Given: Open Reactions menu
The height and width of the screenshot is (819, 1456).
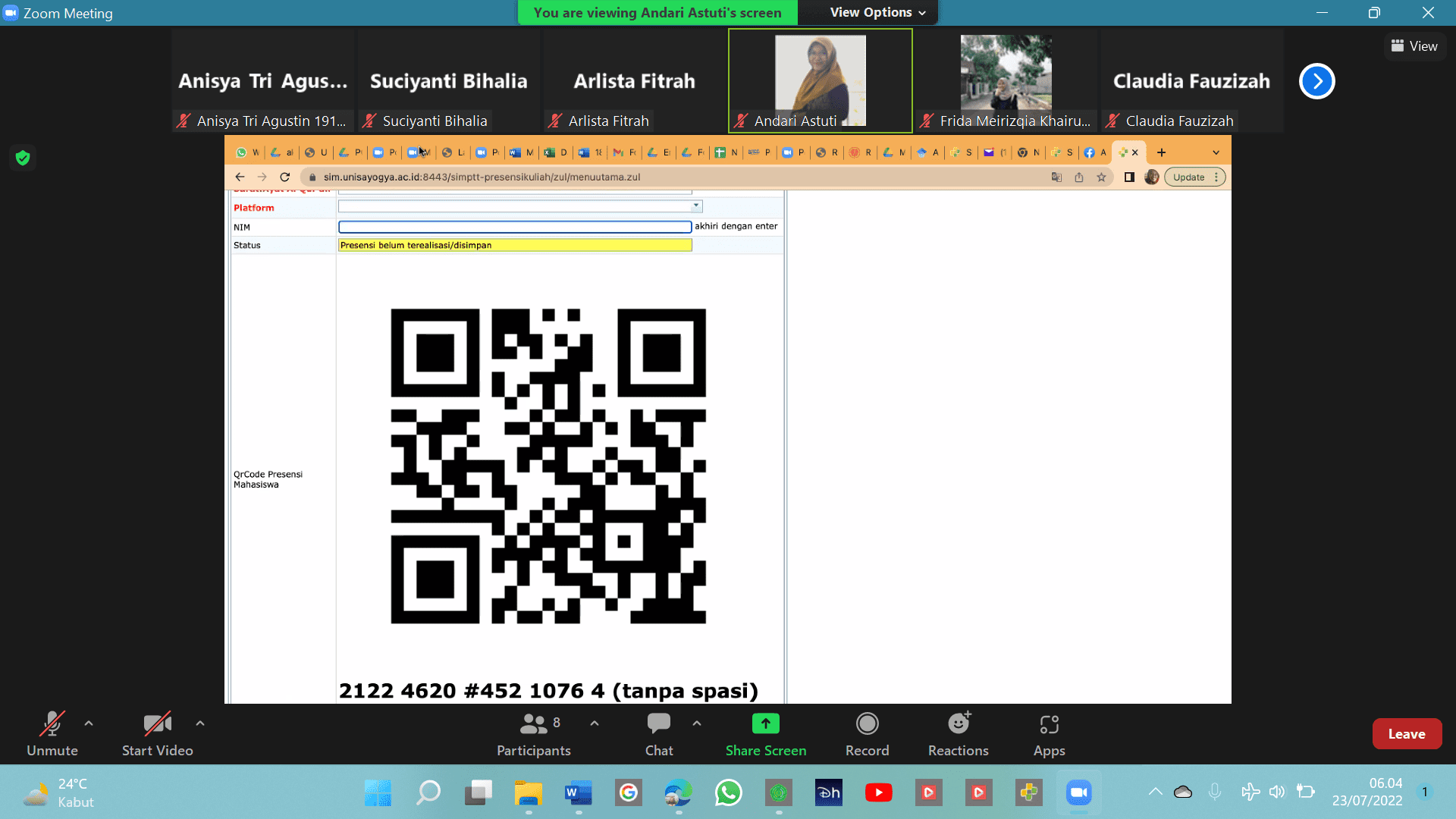Looking at the screenshot, I should [959, 733].
